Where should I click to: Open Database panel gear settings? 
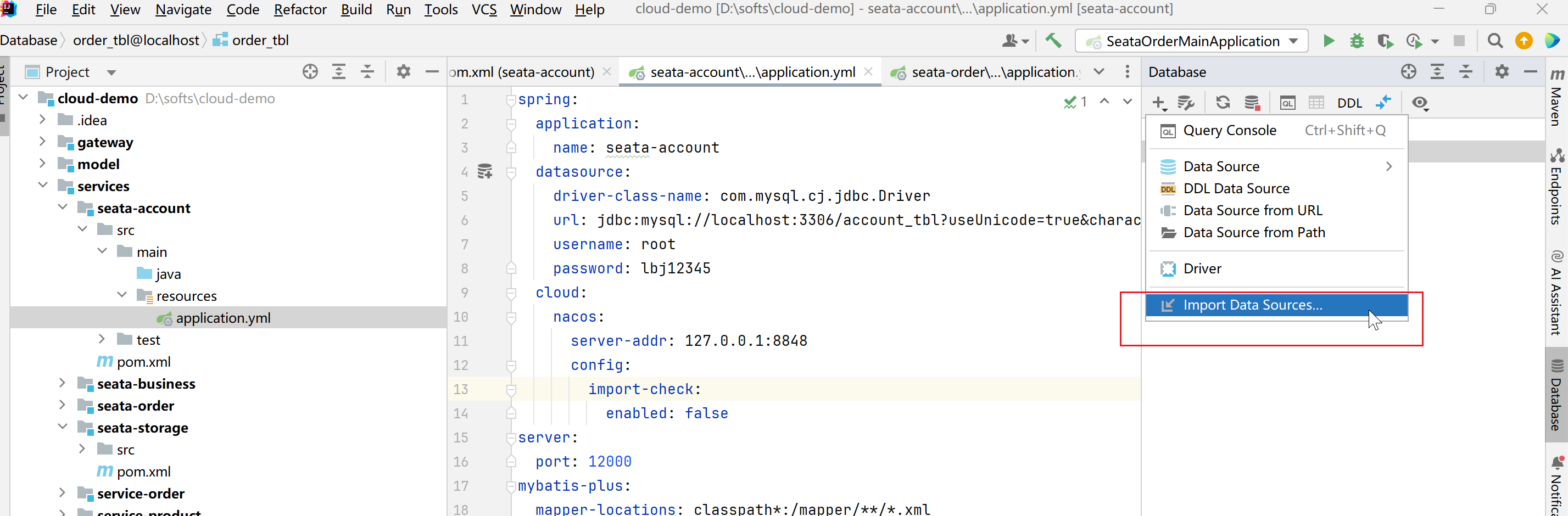(1502, 72)
